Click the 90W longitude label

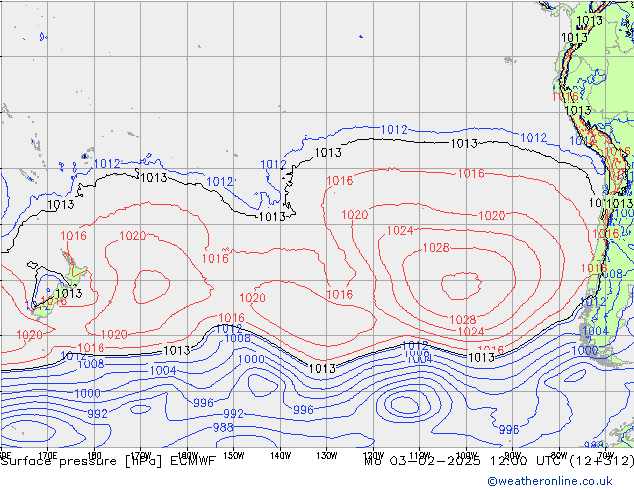tap(513, 455)
